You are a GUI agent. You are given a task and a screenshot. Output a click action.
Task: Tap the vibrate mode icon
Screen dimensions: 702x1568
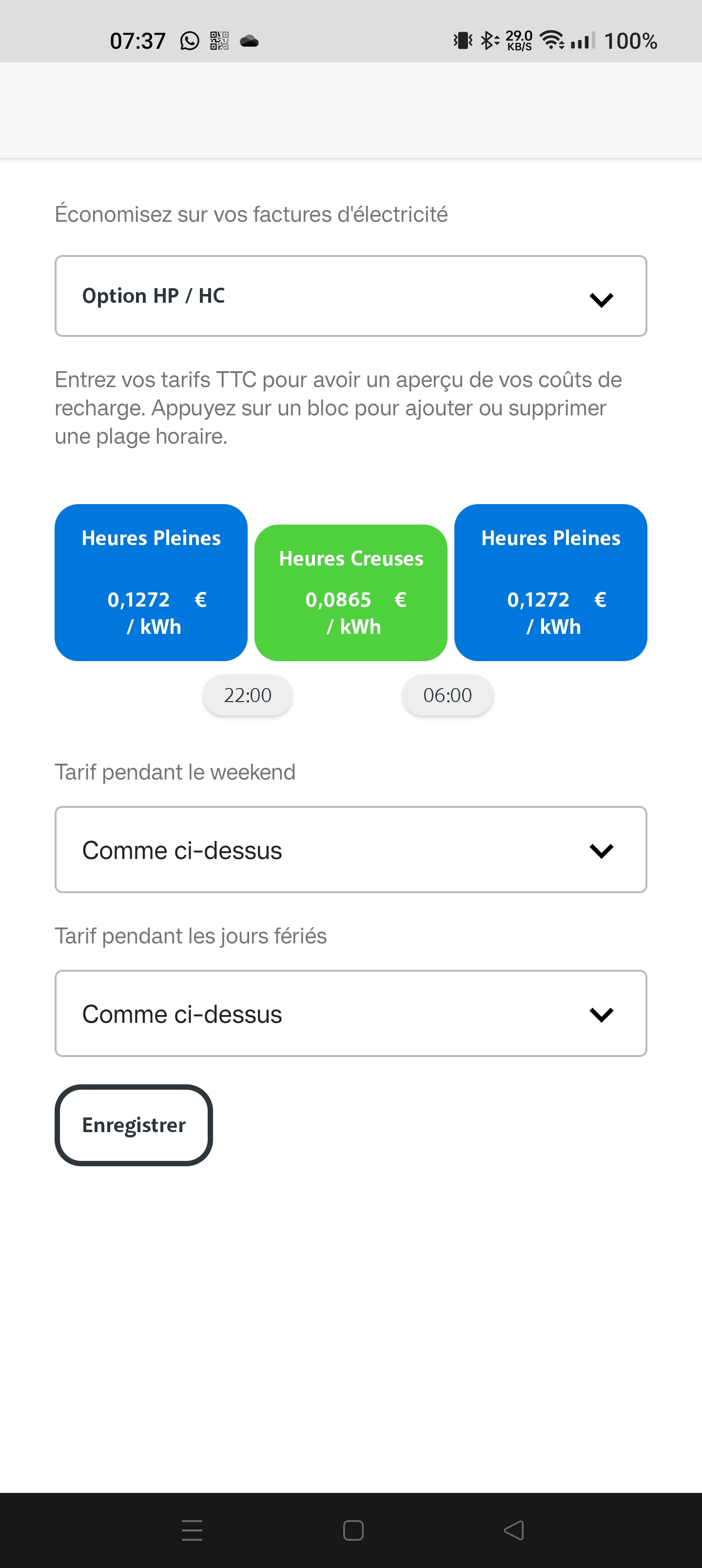(463, 41)
